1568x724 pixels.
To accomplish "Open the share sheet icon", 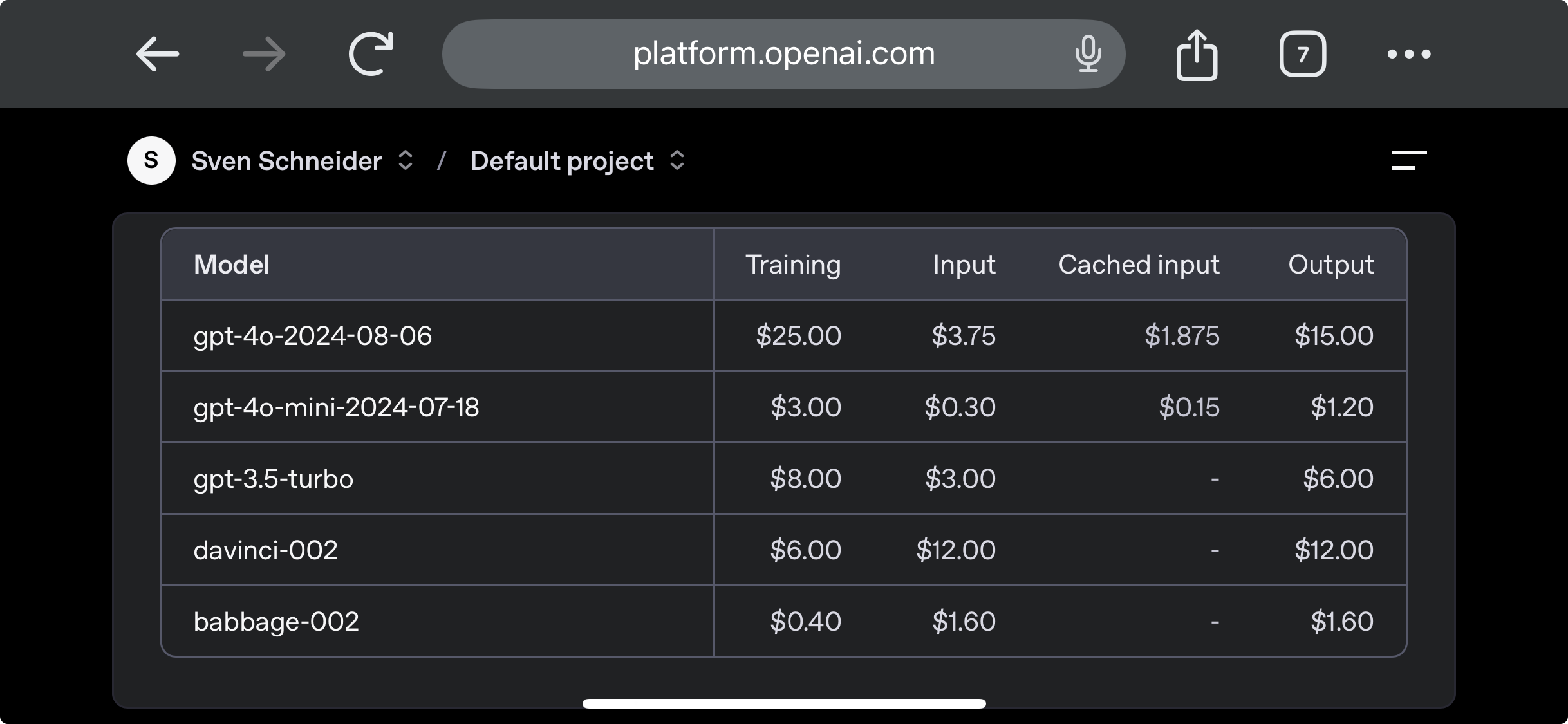I will pos(1197,55).
